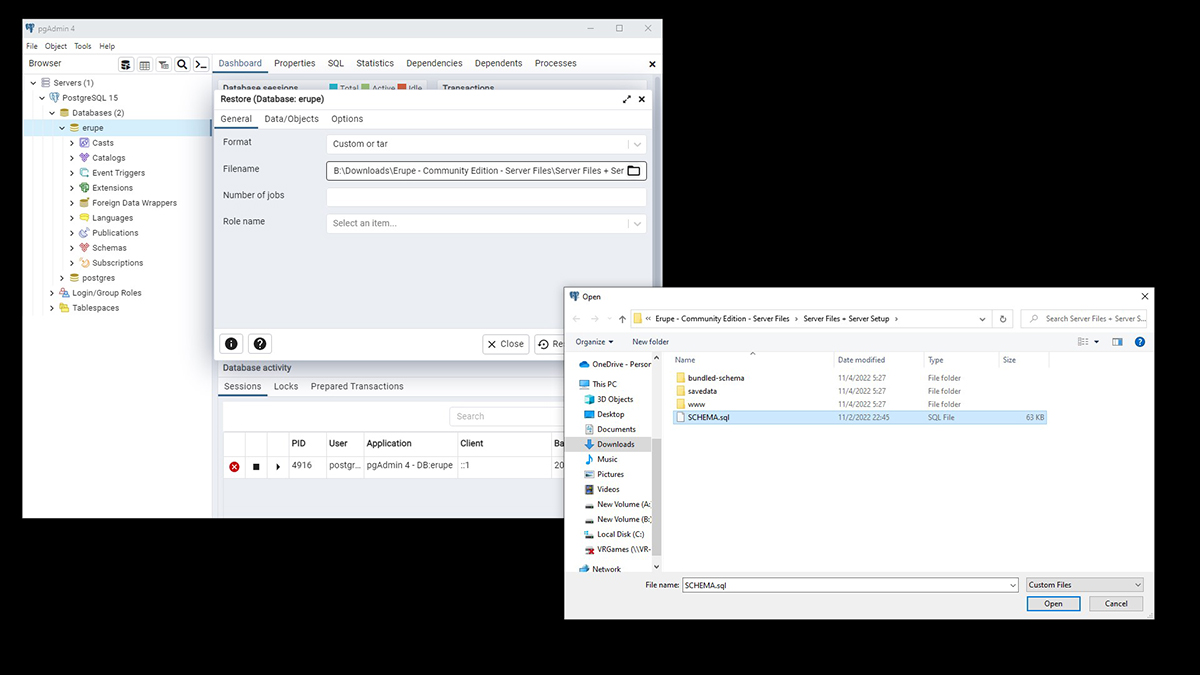This screenshot has height=675, width=1200.
Task: Click the black stop icon to cancel query
Action: (x=256, y=466)
